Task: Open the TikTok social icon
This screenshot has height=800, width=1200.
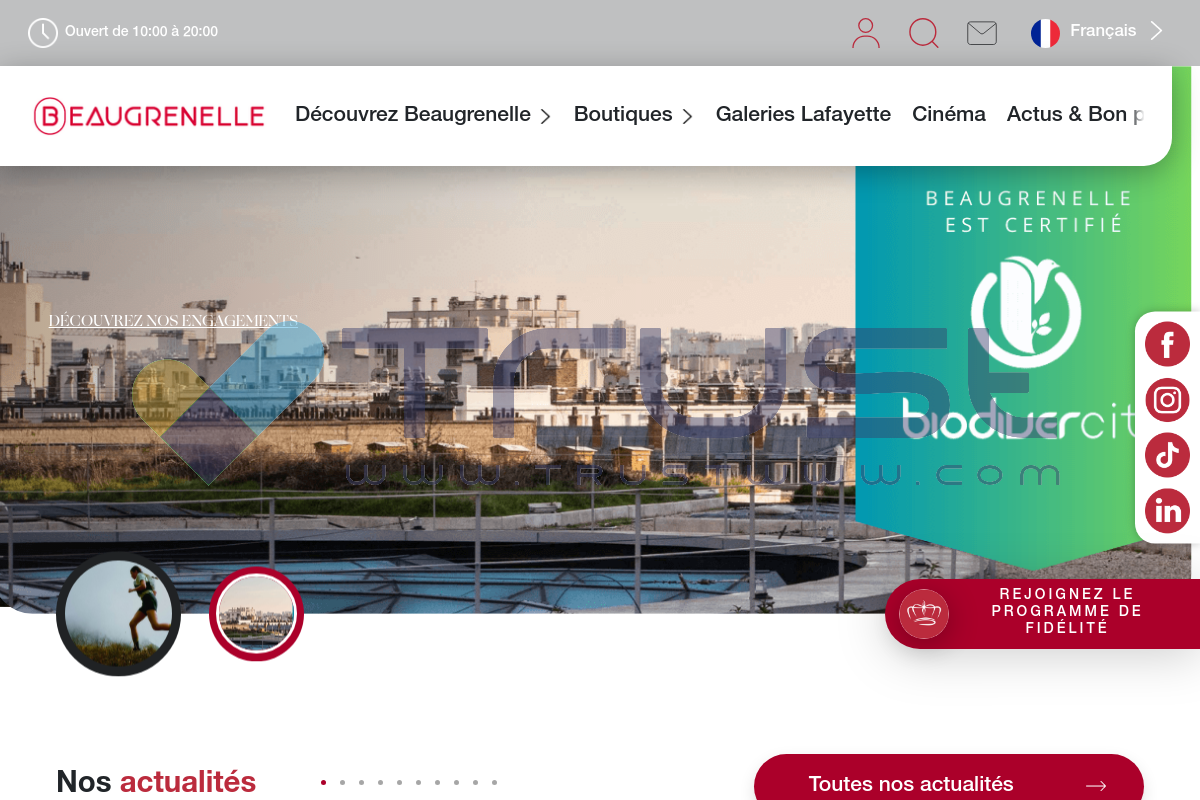Action: (1167, 455)
